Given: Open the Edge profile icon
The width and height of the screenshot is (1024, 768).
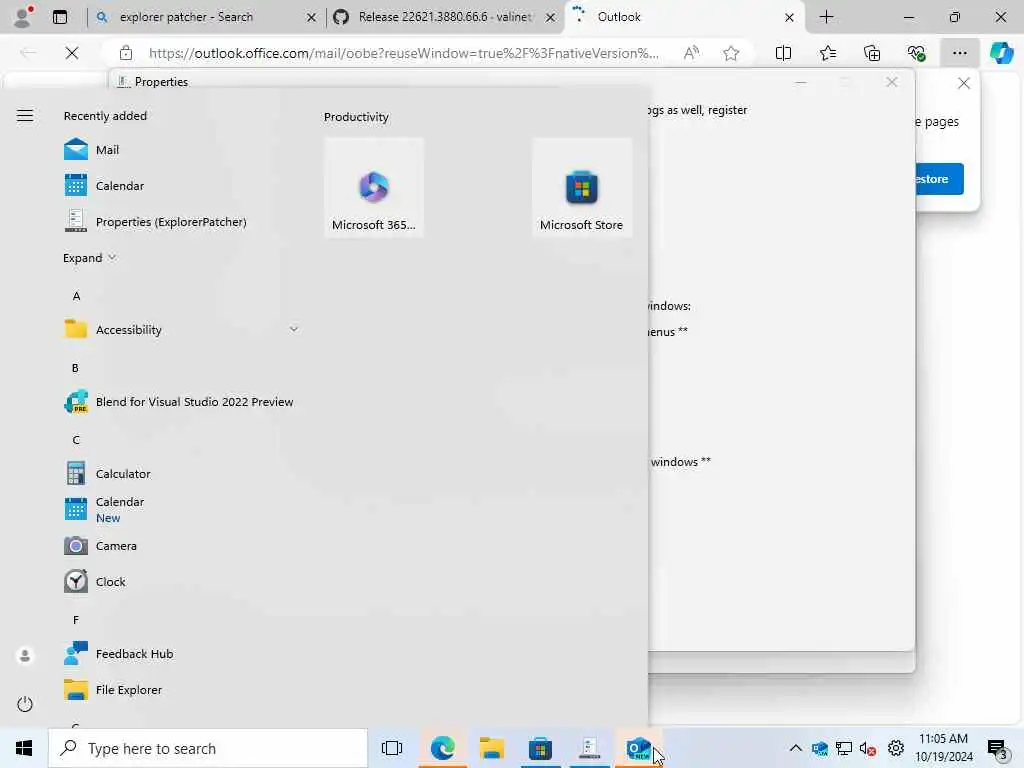Looking at the screenshot, I should 24,16.
